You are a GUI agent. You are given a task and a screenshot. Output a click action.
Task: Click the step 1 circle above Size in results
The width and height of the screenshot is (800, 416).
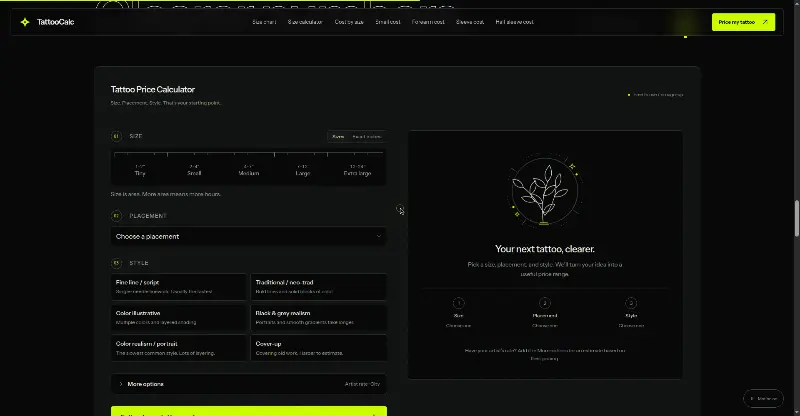(458, 303)
